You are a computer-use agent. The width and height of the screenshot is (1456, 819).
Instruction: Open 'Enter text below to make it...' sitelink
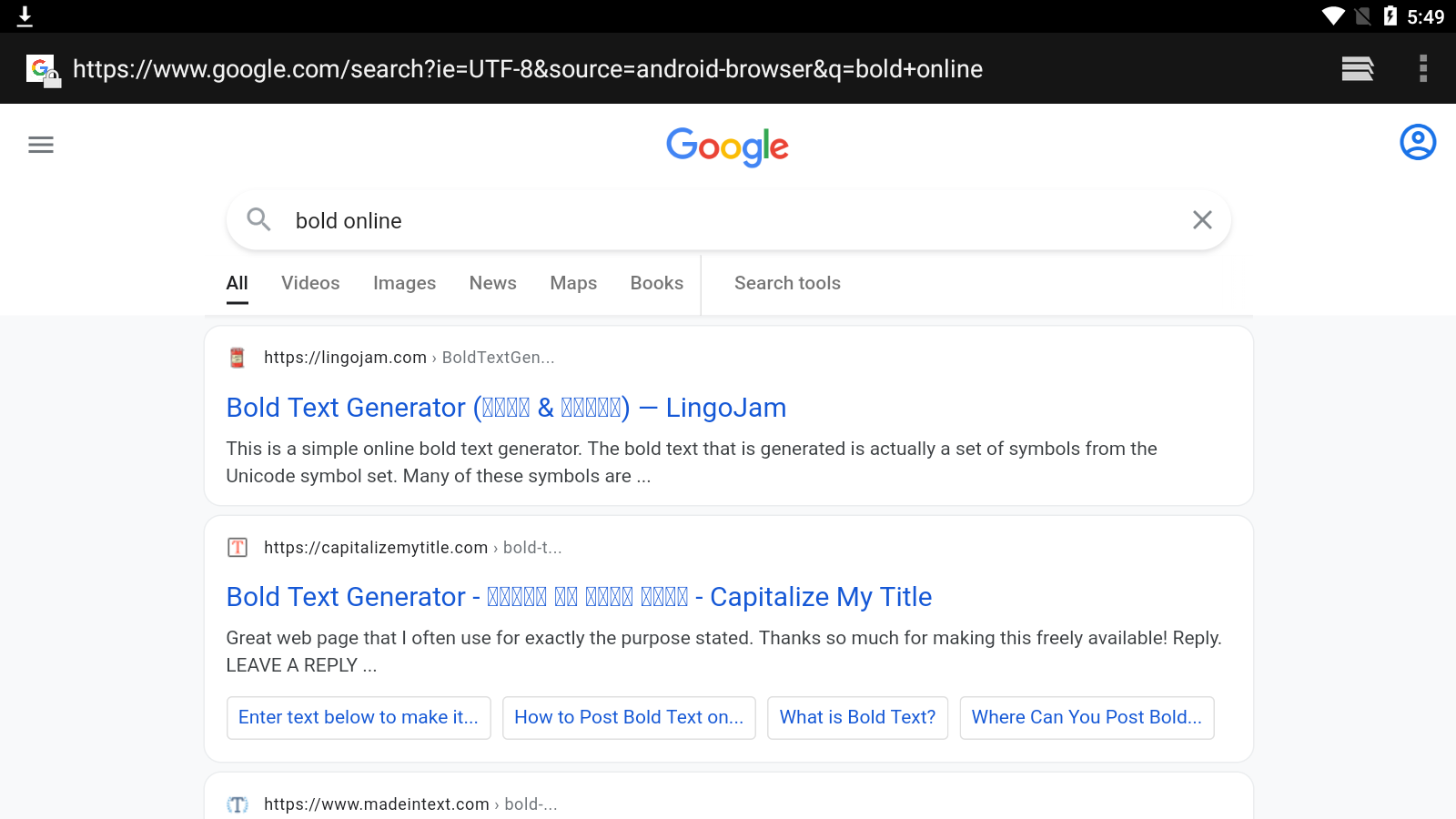point(359,718)
